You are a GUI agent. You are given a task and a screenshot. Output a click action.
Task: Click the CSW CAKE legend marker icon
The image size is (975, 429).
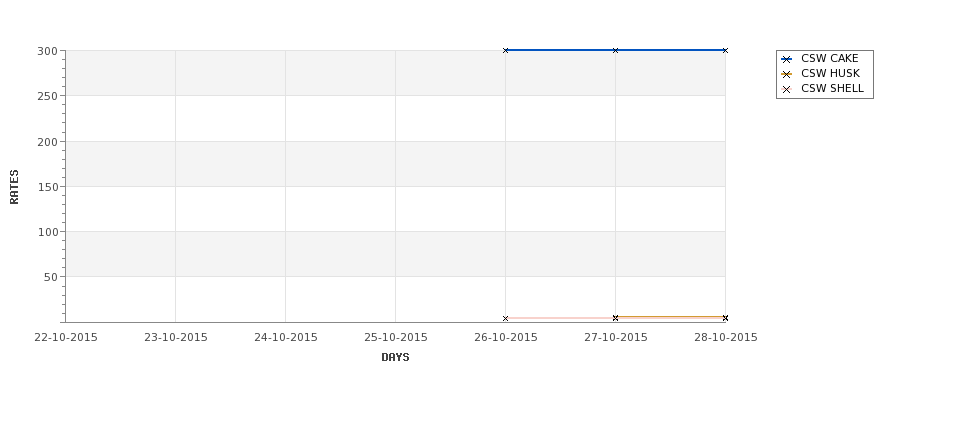(786, 59)
